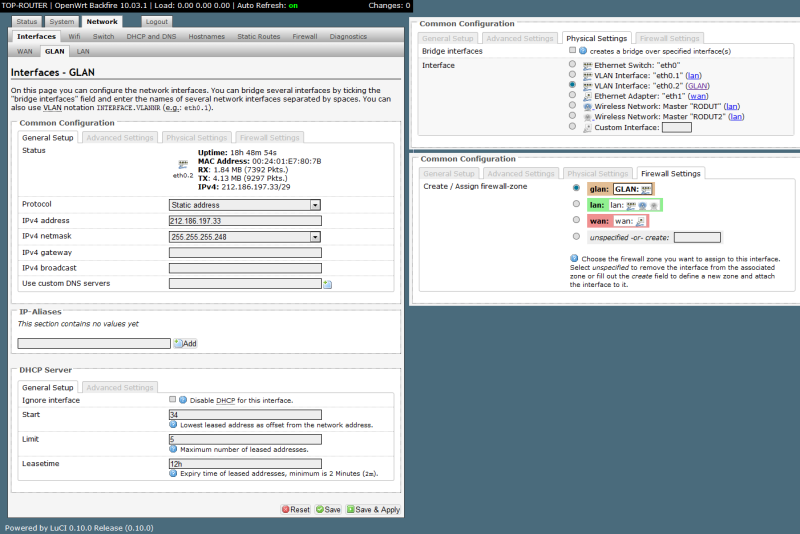Click the help icon under the Leasetime field

tap(173, 473)
